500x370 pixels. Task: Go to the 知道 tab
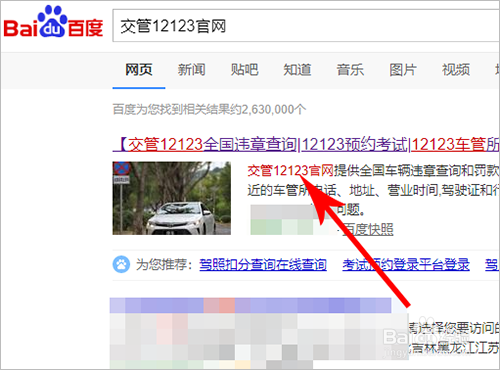click(297, 70)
